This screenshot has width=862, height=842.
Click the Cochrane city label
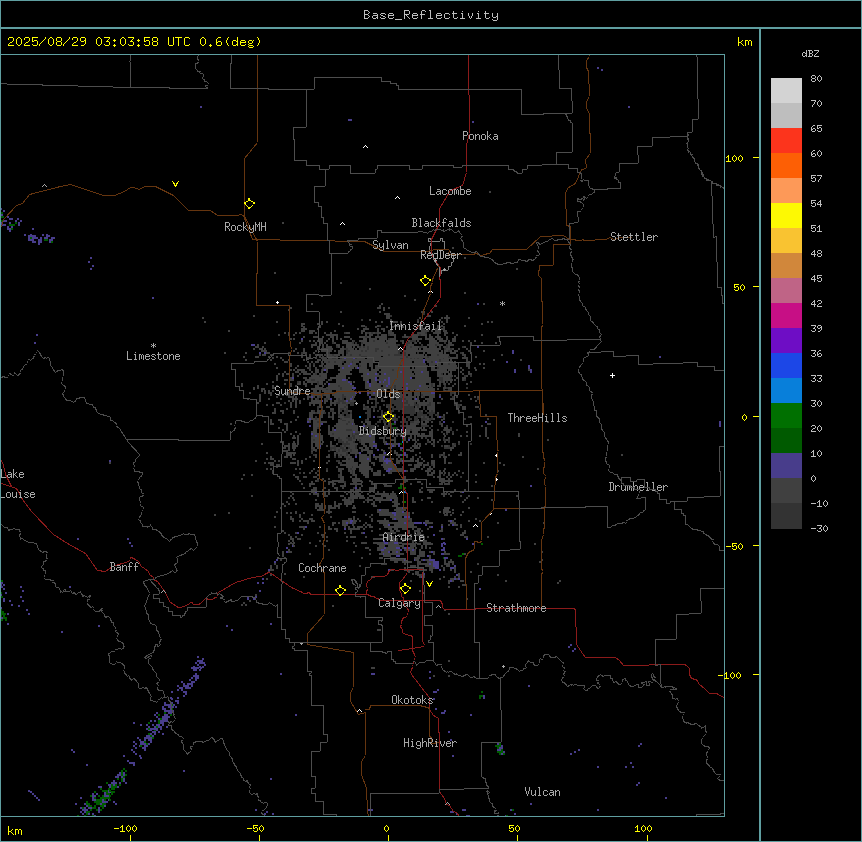(322, 568)
